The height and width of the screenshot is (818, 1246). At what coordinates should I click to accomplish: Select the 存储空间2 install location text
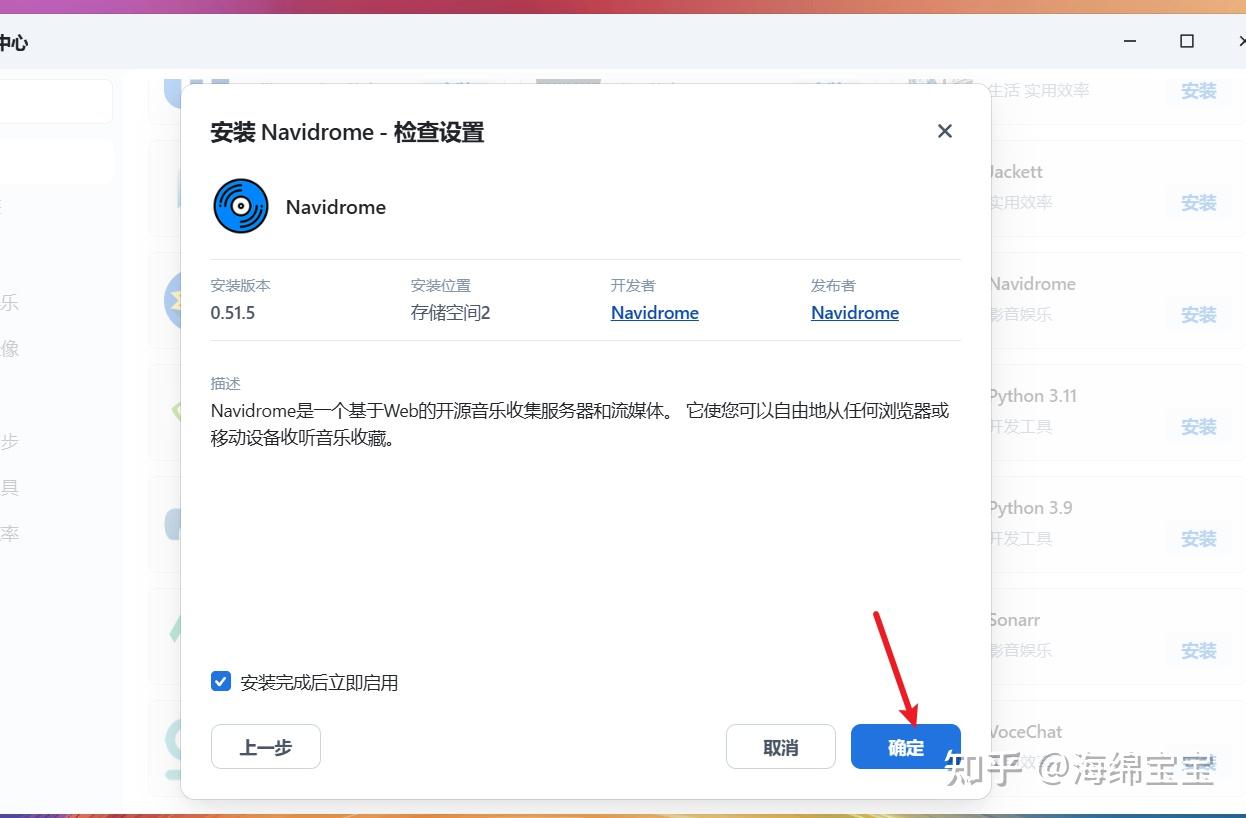[450, 313]
